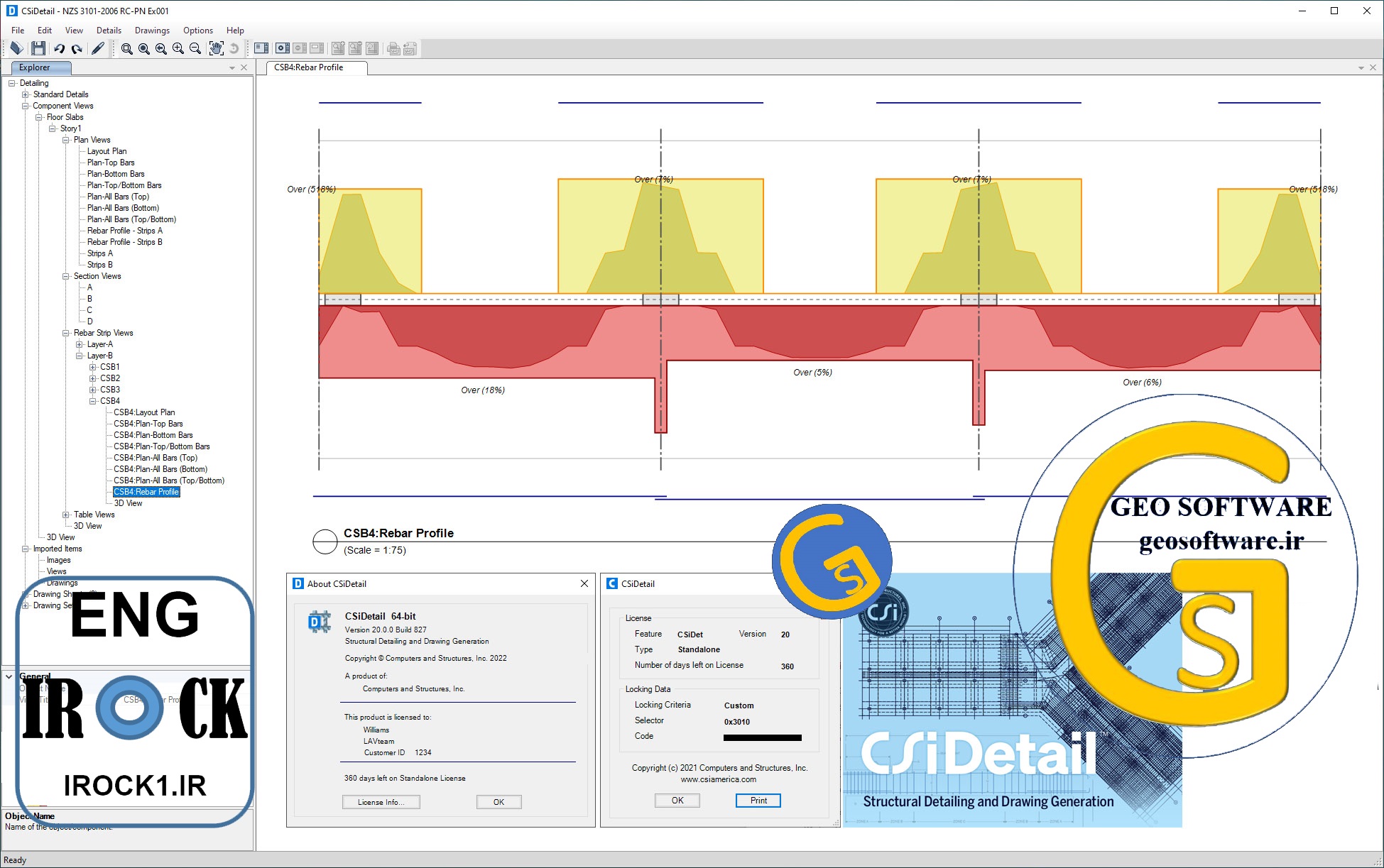Click the previous zoom icon with left arrow
Image resolution: width=1384 pixels, height=868 pixels.
click(x=160, y=48)
